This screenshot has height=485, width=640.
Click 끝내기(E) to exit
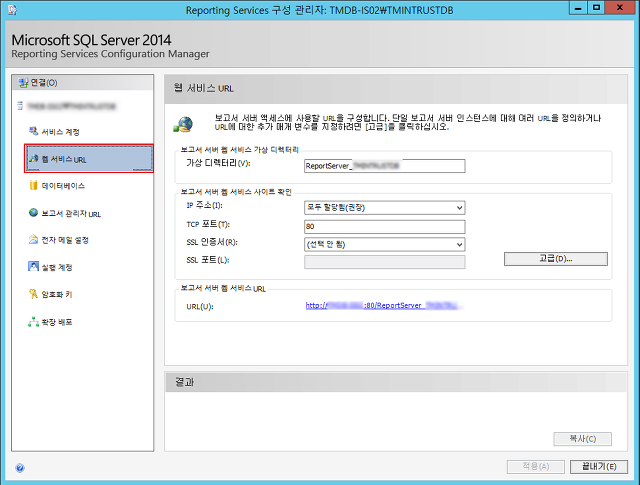click(x=599, y=467)
